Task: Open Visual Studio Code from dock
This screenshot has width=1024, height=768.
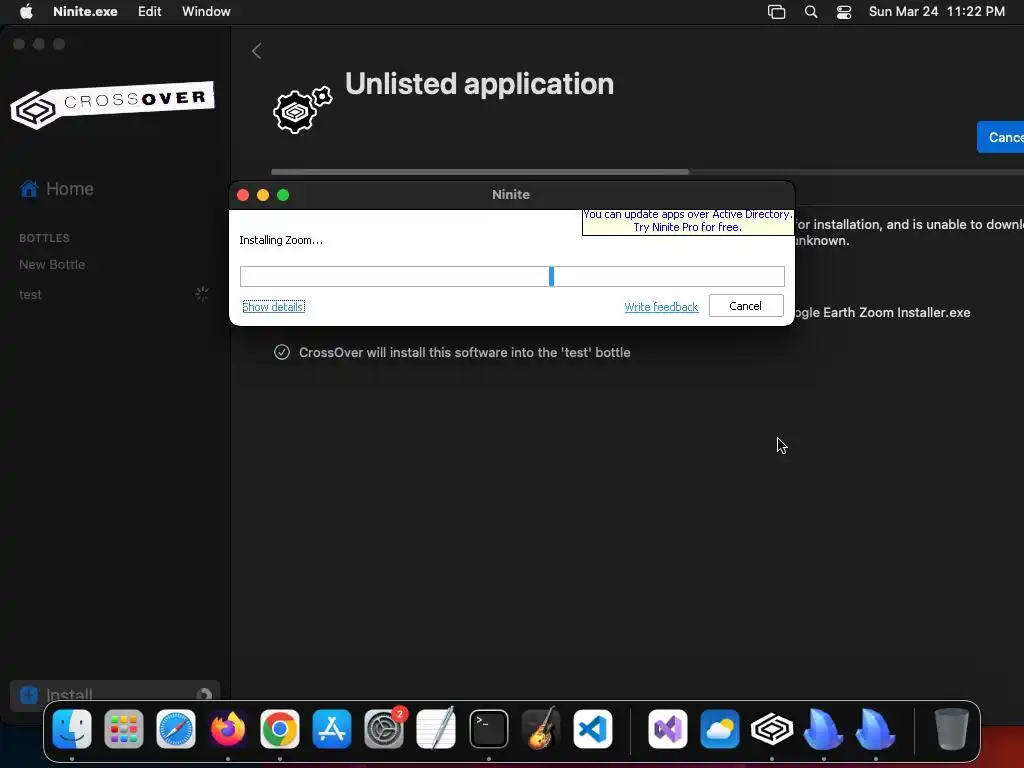Action: pyautogui.click(x=593, y=729)
